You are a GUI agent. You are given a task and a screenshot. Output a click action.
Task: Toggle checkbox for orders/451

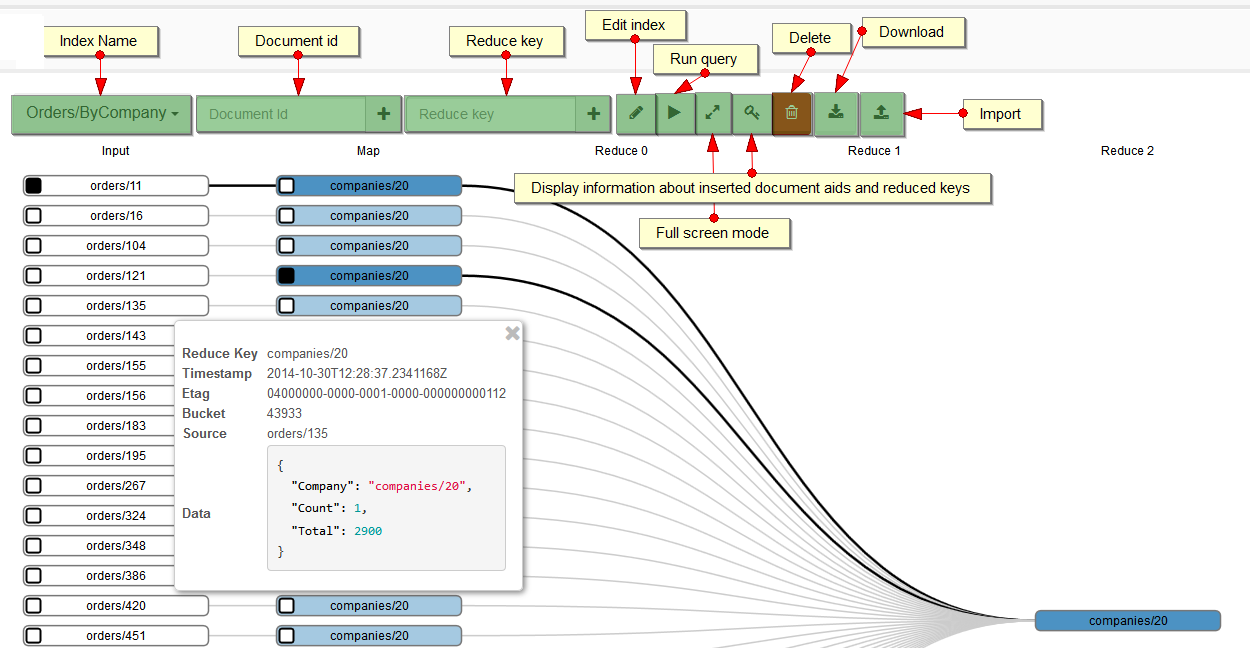(x=33, y=636)
